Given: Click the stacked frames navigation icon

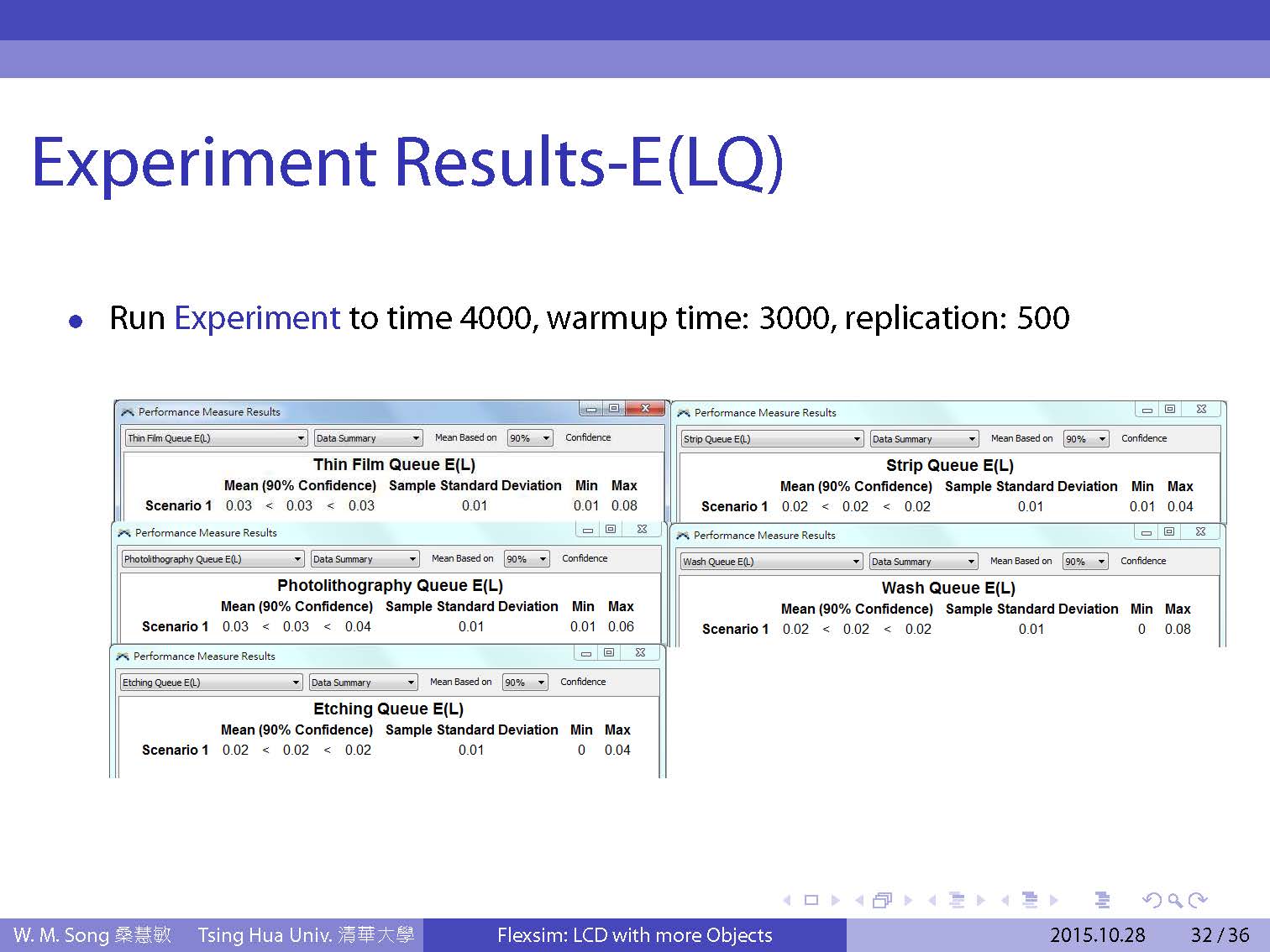Looking at the screenshot, I should click(882, 900).
